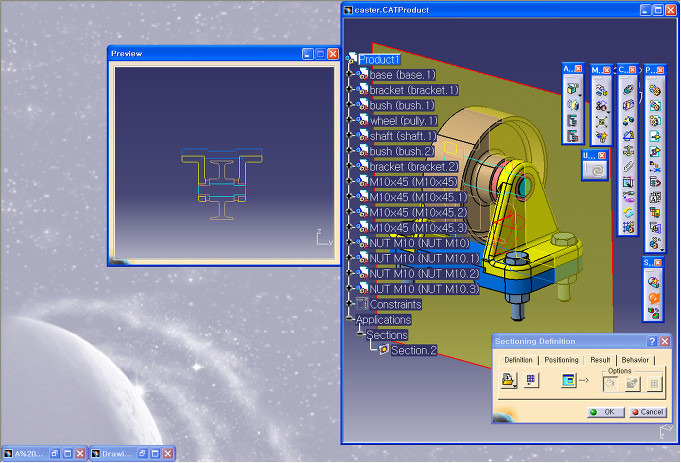Click the Selective Load icon
The width and height of the screenshot is (681, 463).
[655, 212]
